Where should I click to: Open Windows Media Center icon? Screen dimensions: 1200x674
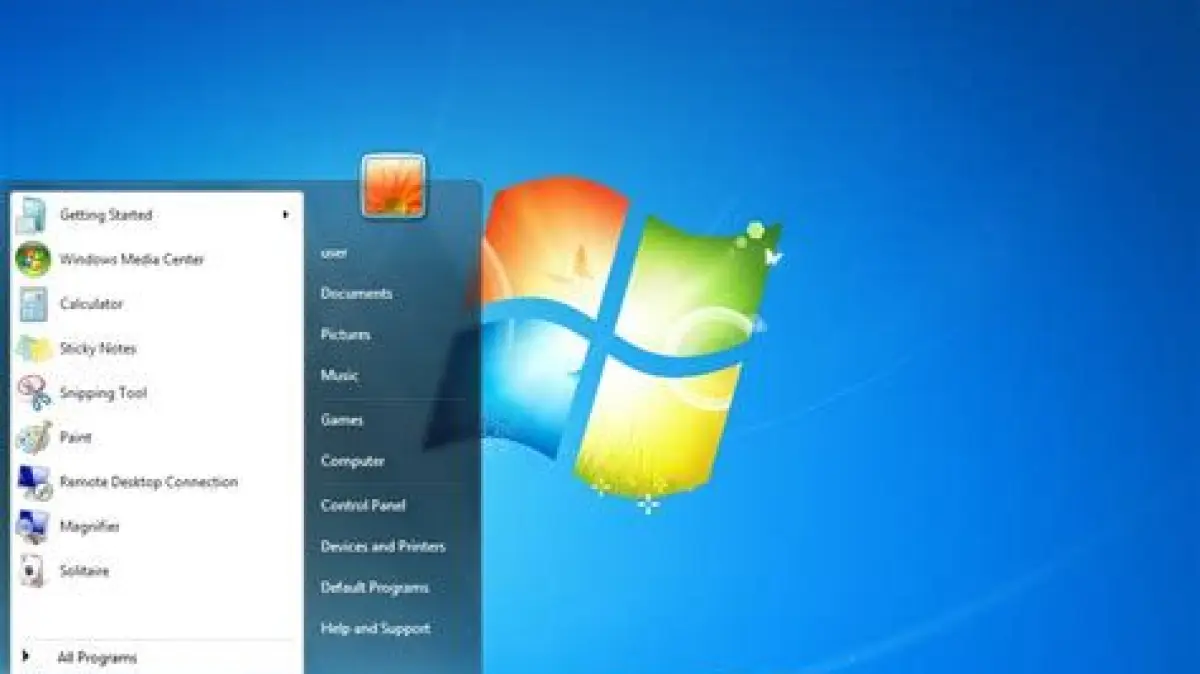pyautogui.click(x=33, y=260)
